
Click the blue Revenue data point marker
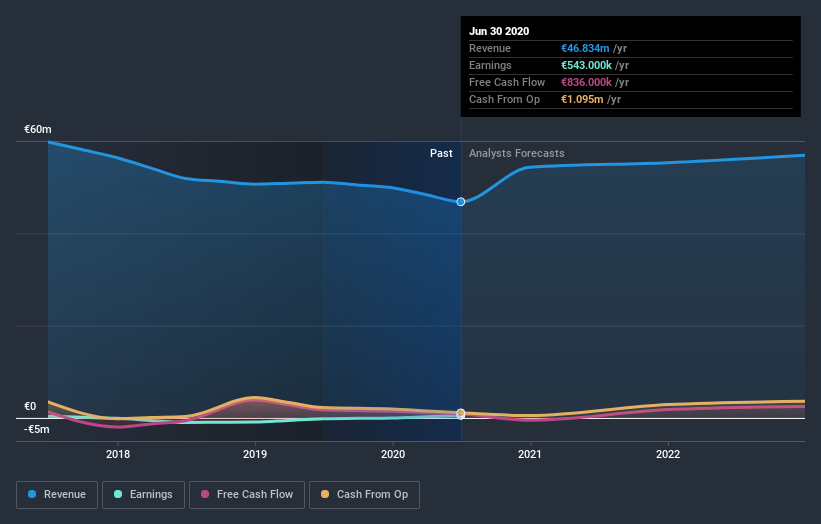(461, 202)
